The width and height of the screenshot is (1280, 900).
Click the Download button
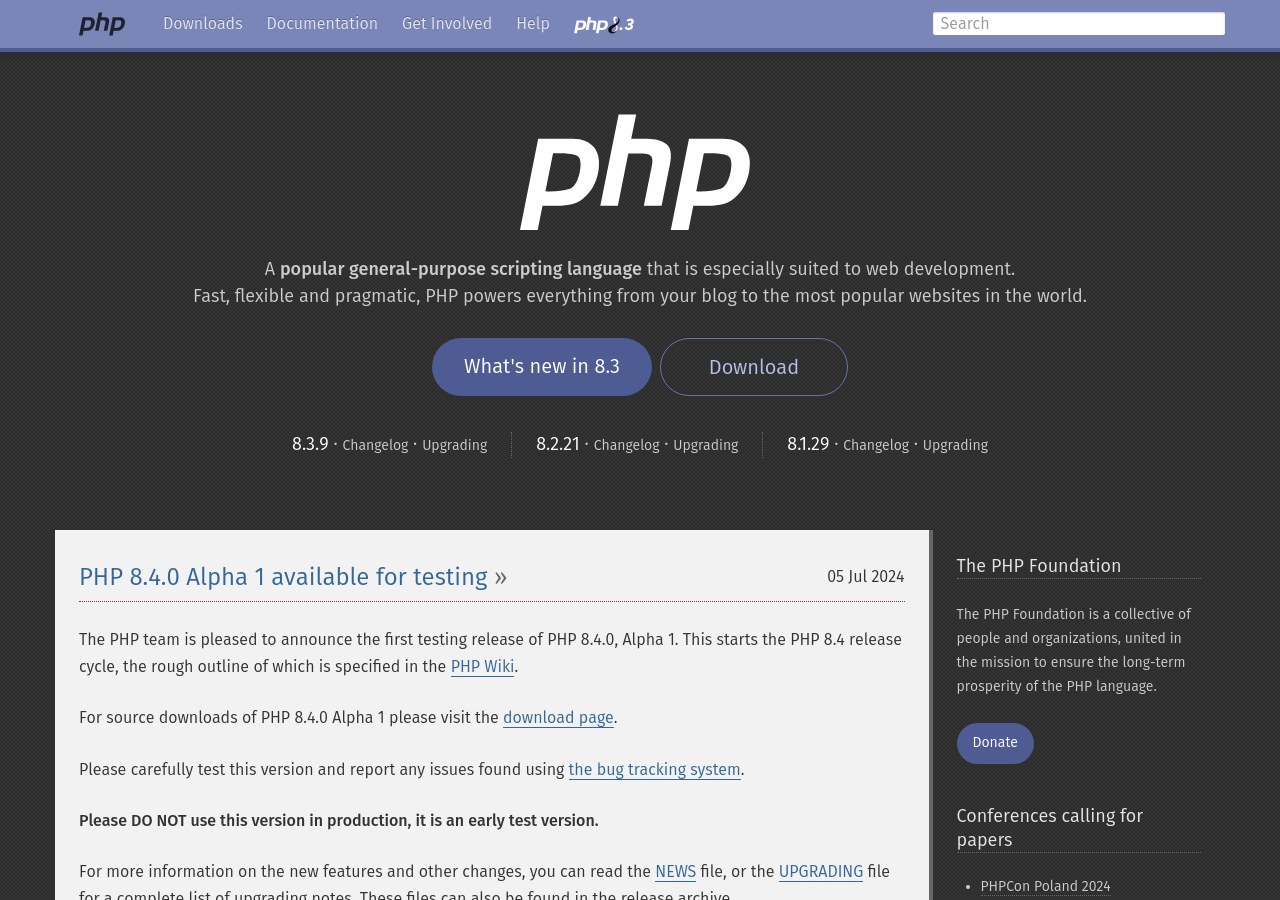click(x=754, y=367)
